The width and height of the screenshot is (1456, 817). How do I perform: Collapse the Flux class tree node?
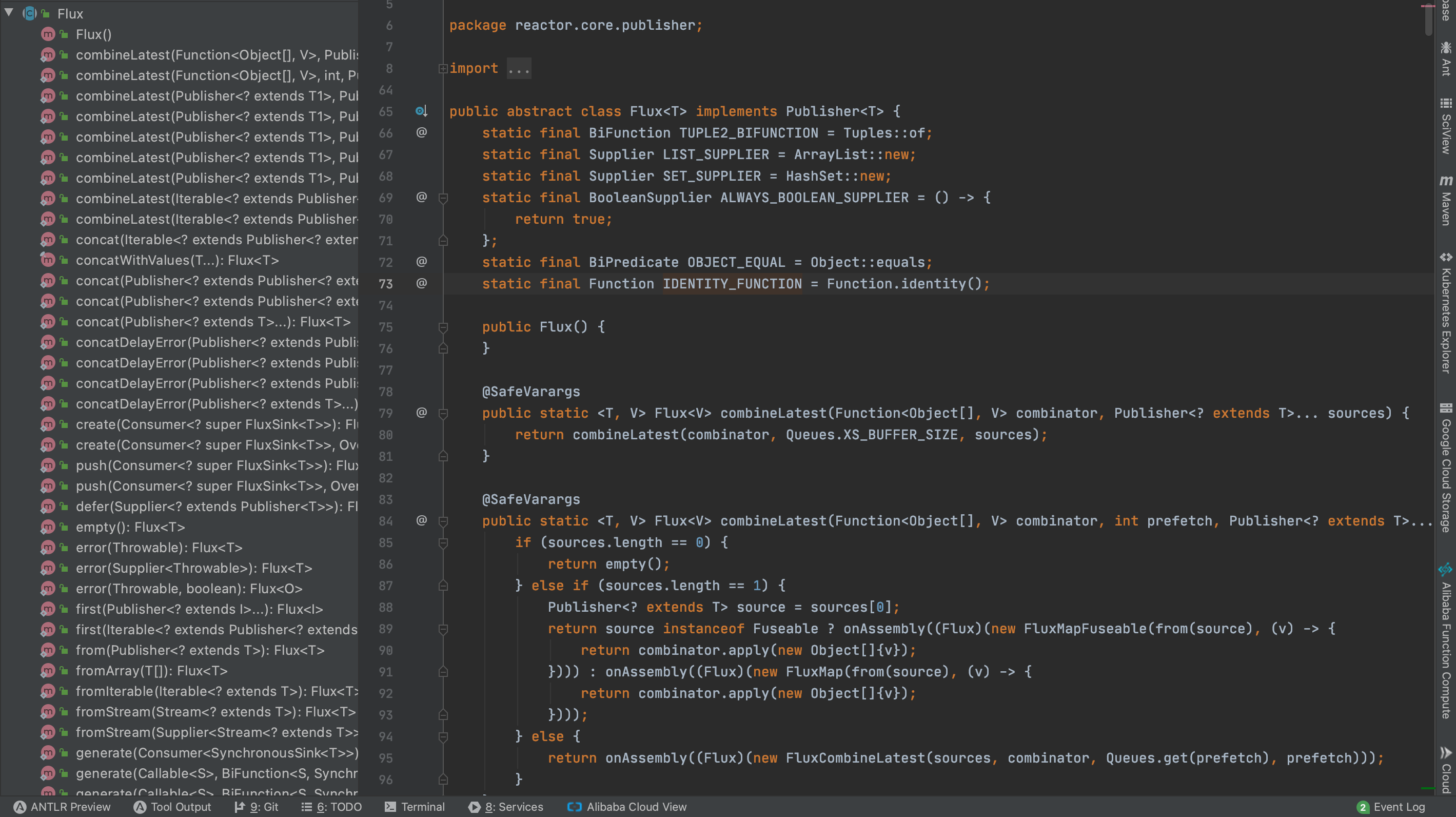(9, 12)
